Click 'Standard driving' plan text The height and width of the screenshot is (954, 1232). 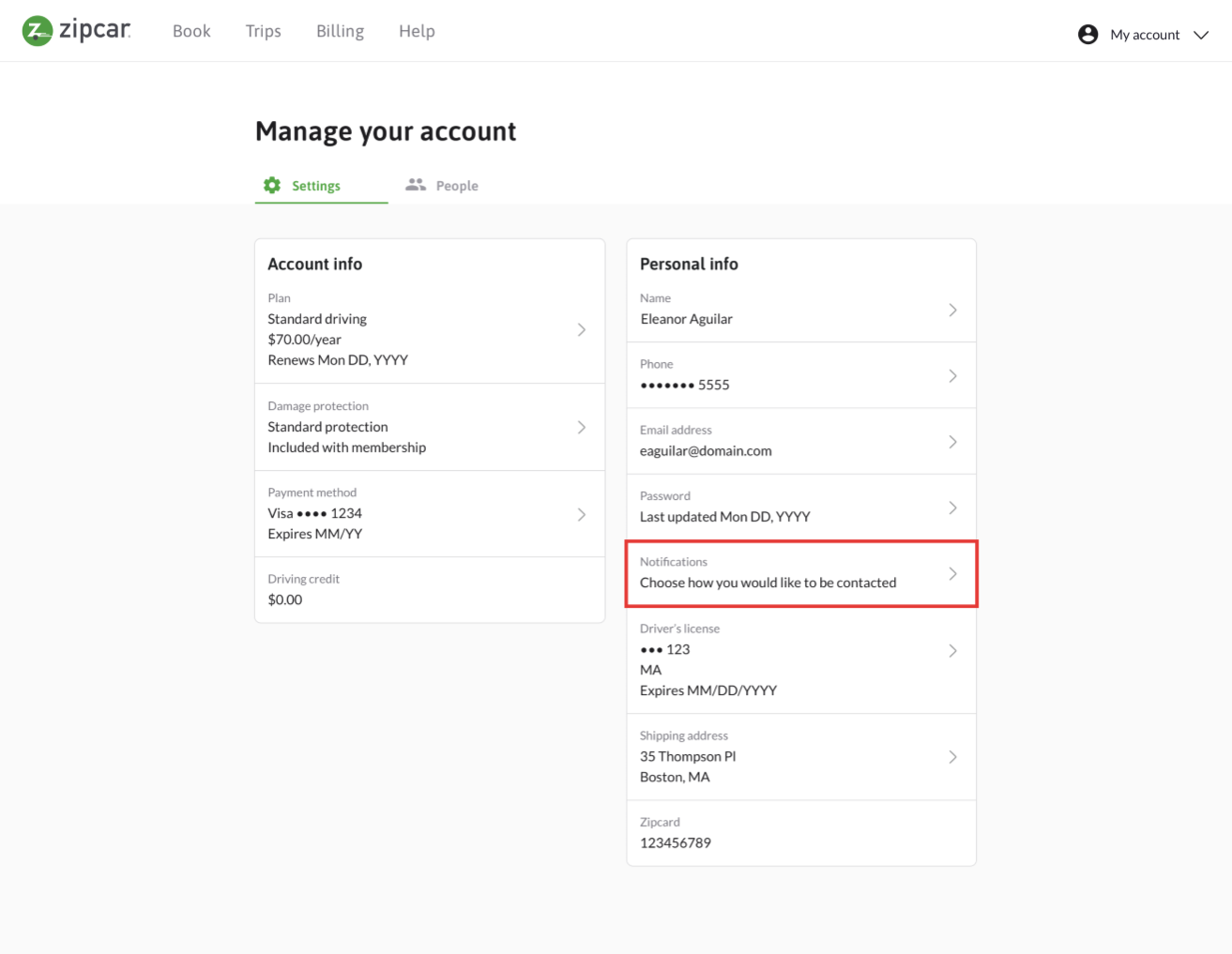(317, 319)
